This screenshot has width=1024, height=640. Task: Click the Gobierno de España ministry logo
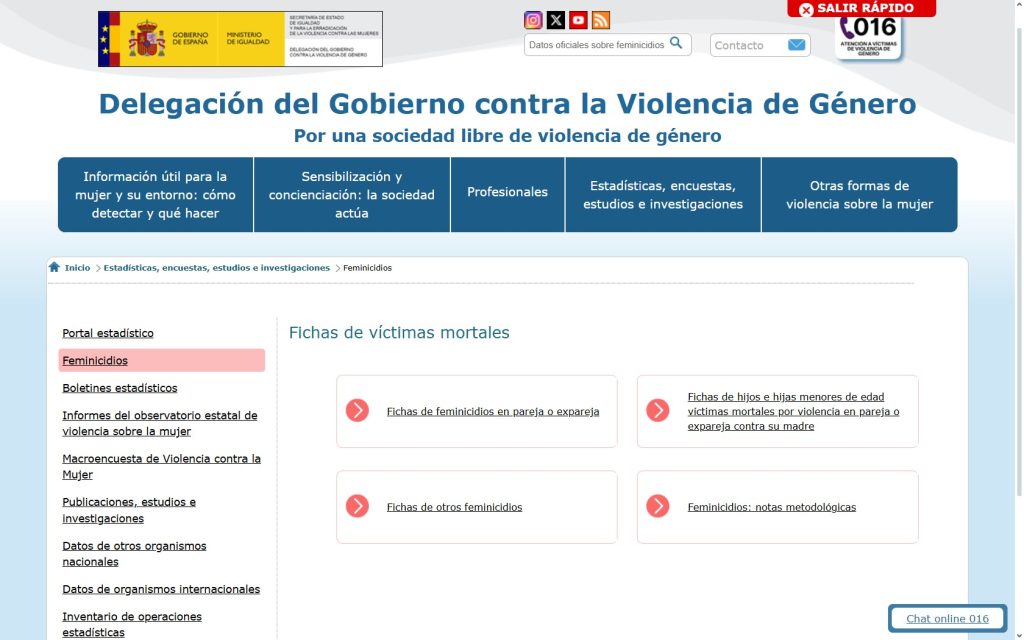point(240,39)
